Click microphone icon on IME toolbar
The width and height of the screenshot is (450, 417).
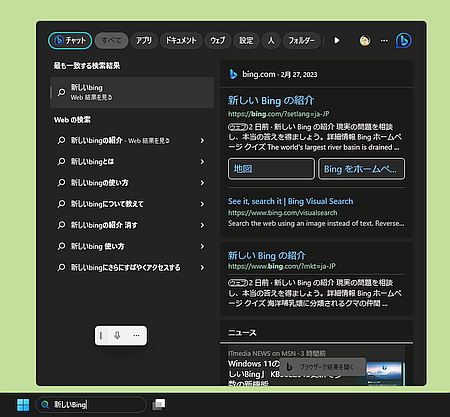pyautogui.click(x=117, y=335)
